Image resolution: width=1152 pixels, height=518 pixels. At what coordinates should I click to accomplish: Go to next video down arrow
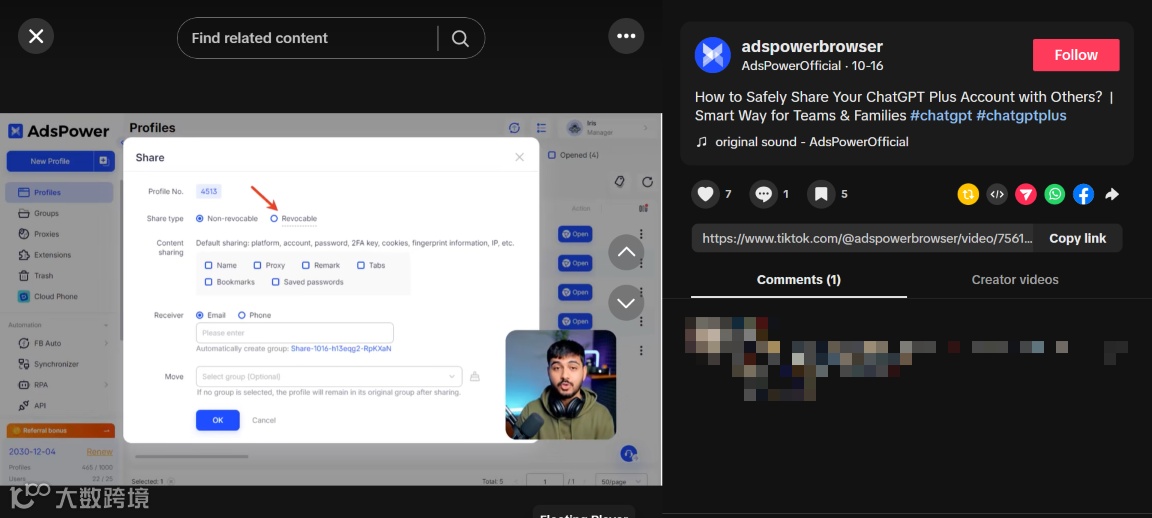(x=626, y=302)
